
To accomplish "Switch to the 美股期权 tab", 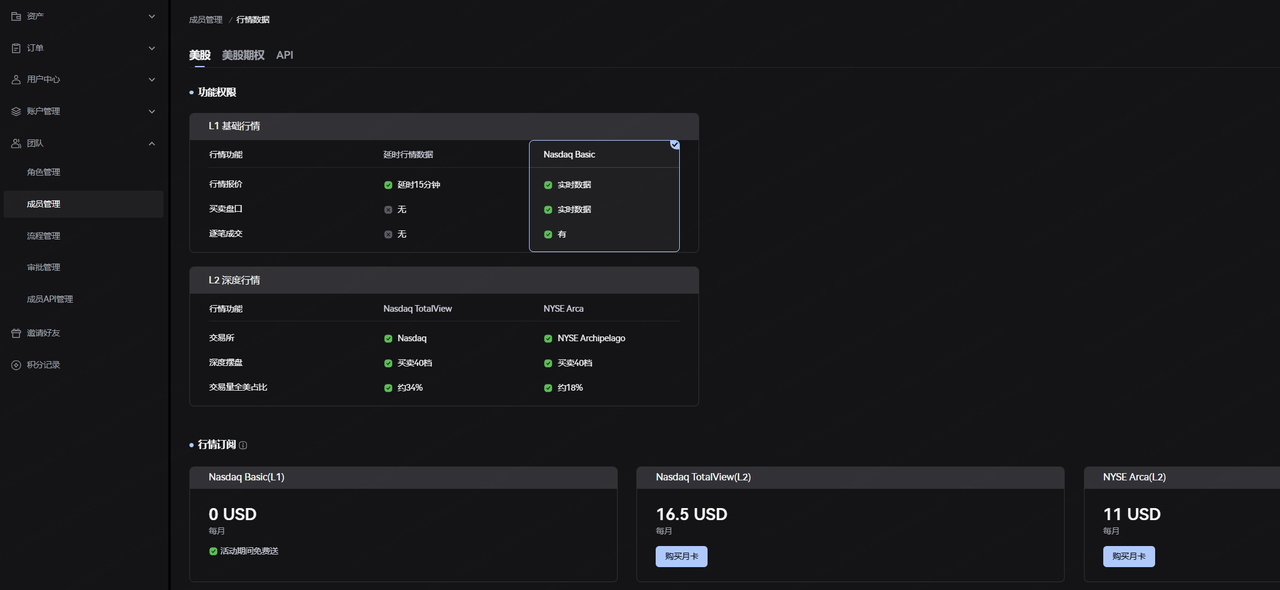I will pos(243,55).
